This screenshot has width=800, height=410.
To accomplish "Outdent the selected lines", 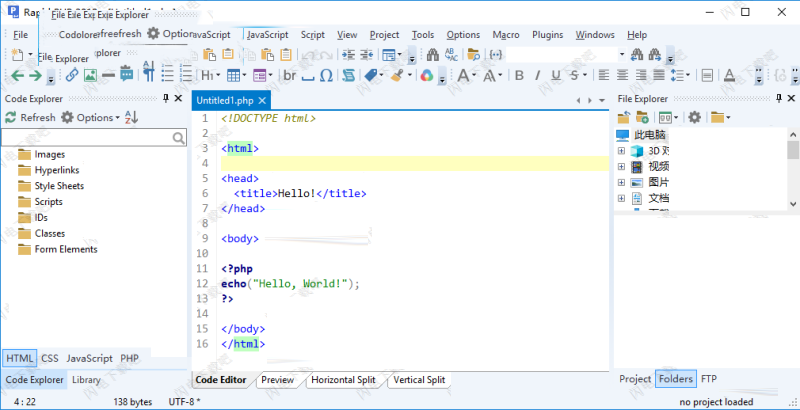I will pos(367,54).
